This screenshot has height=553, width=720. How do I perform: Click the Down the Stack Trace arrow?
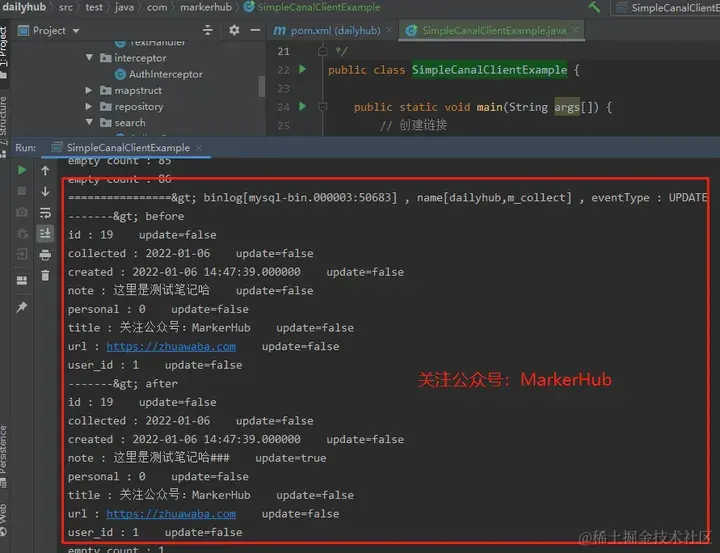(x=45, y=191)
